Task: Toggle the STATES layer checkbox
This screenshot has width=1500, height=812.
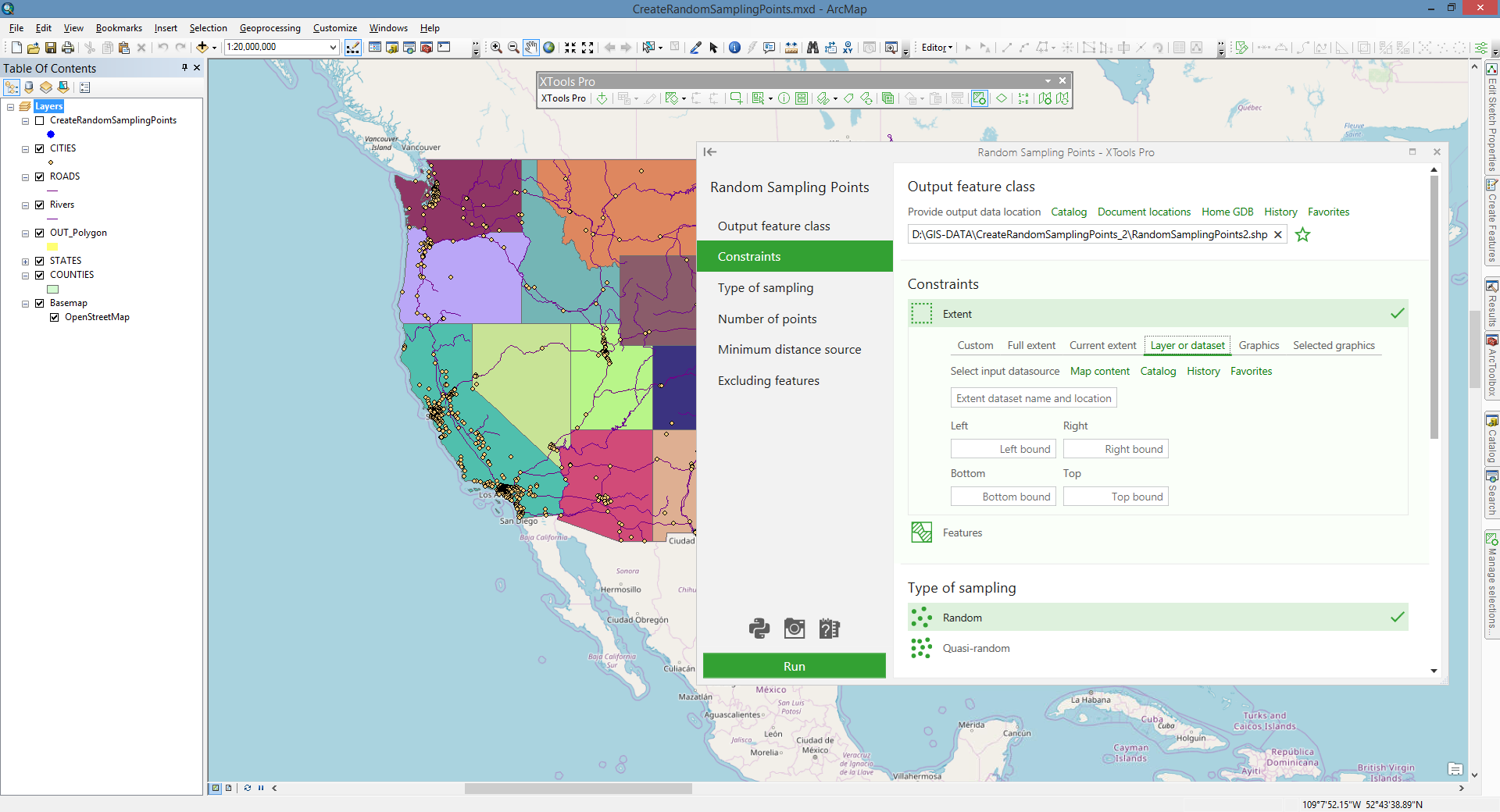Action: tap(39, 262)
